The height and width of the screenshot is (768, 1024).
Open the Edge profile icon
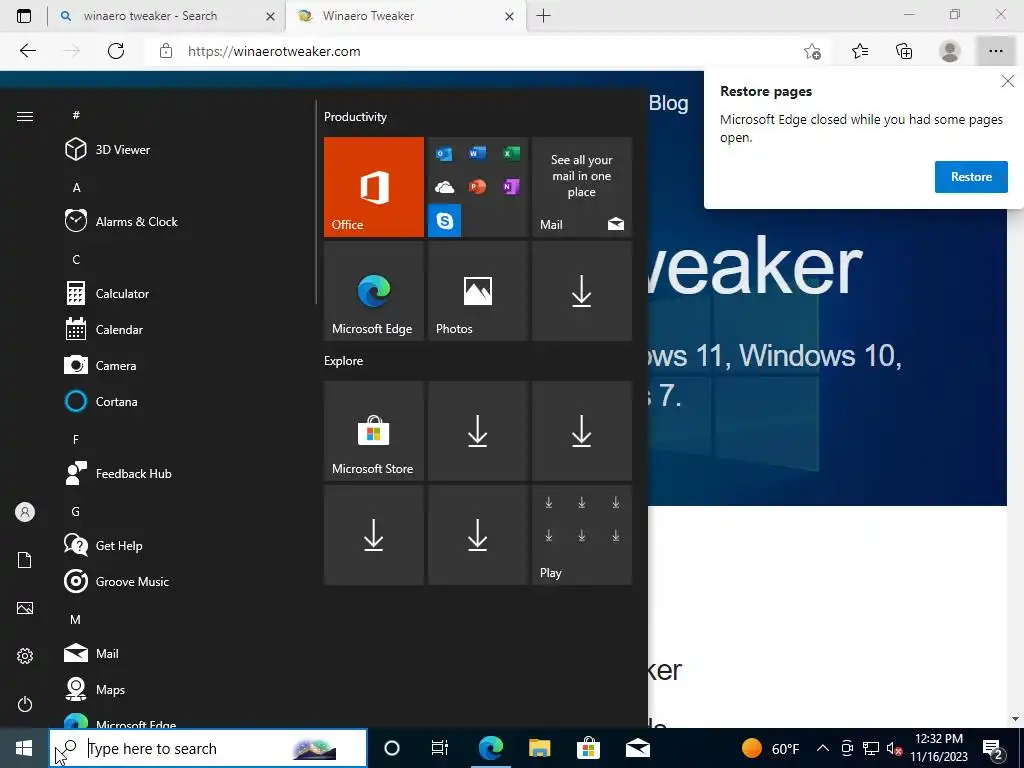(x=950, y=51)
